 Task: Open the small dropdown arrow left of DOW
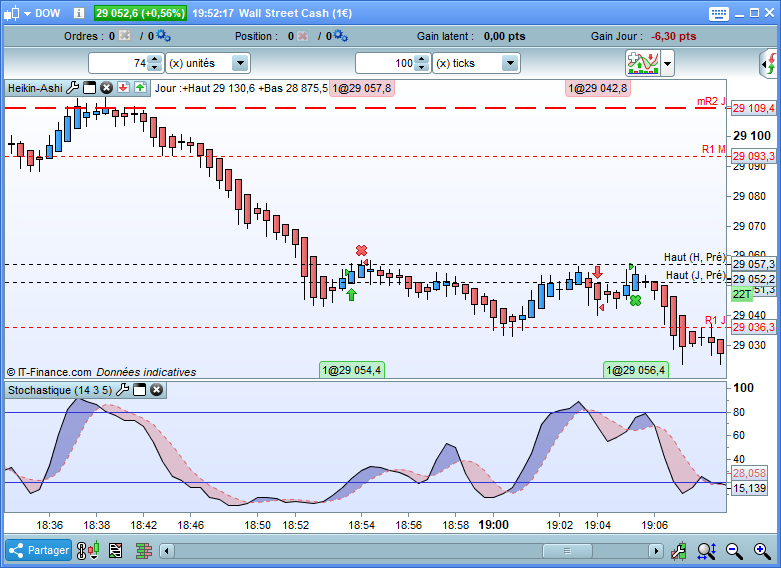[27, 14]
